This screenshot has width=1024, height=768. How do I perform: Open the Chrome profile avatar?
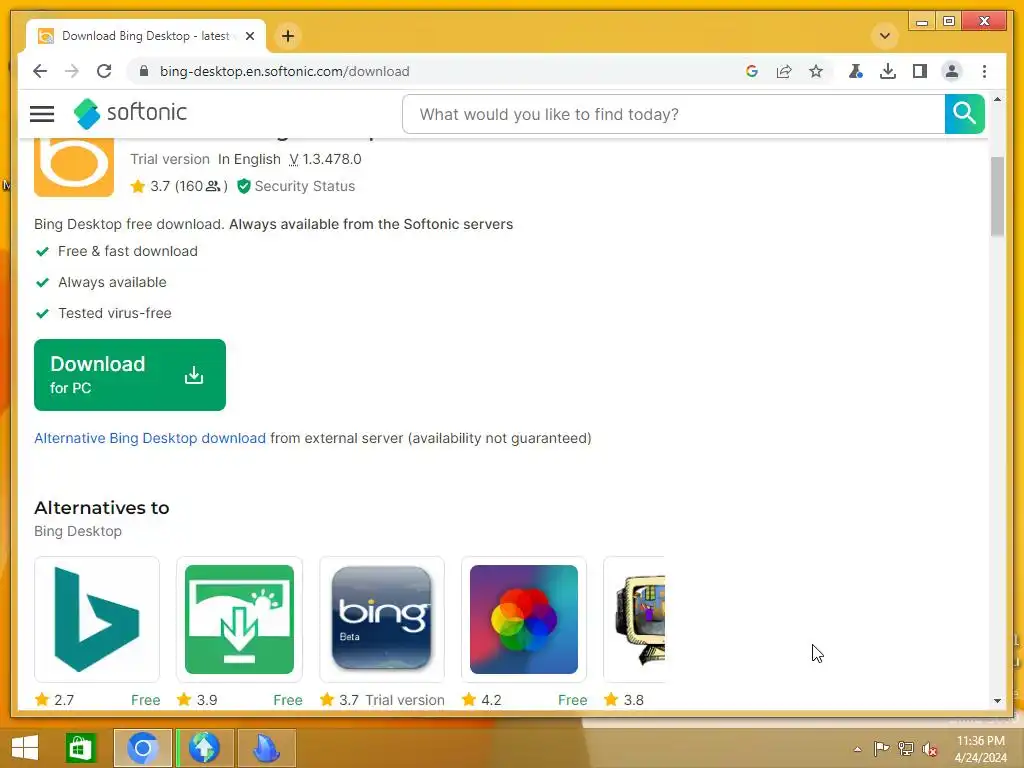952,71
